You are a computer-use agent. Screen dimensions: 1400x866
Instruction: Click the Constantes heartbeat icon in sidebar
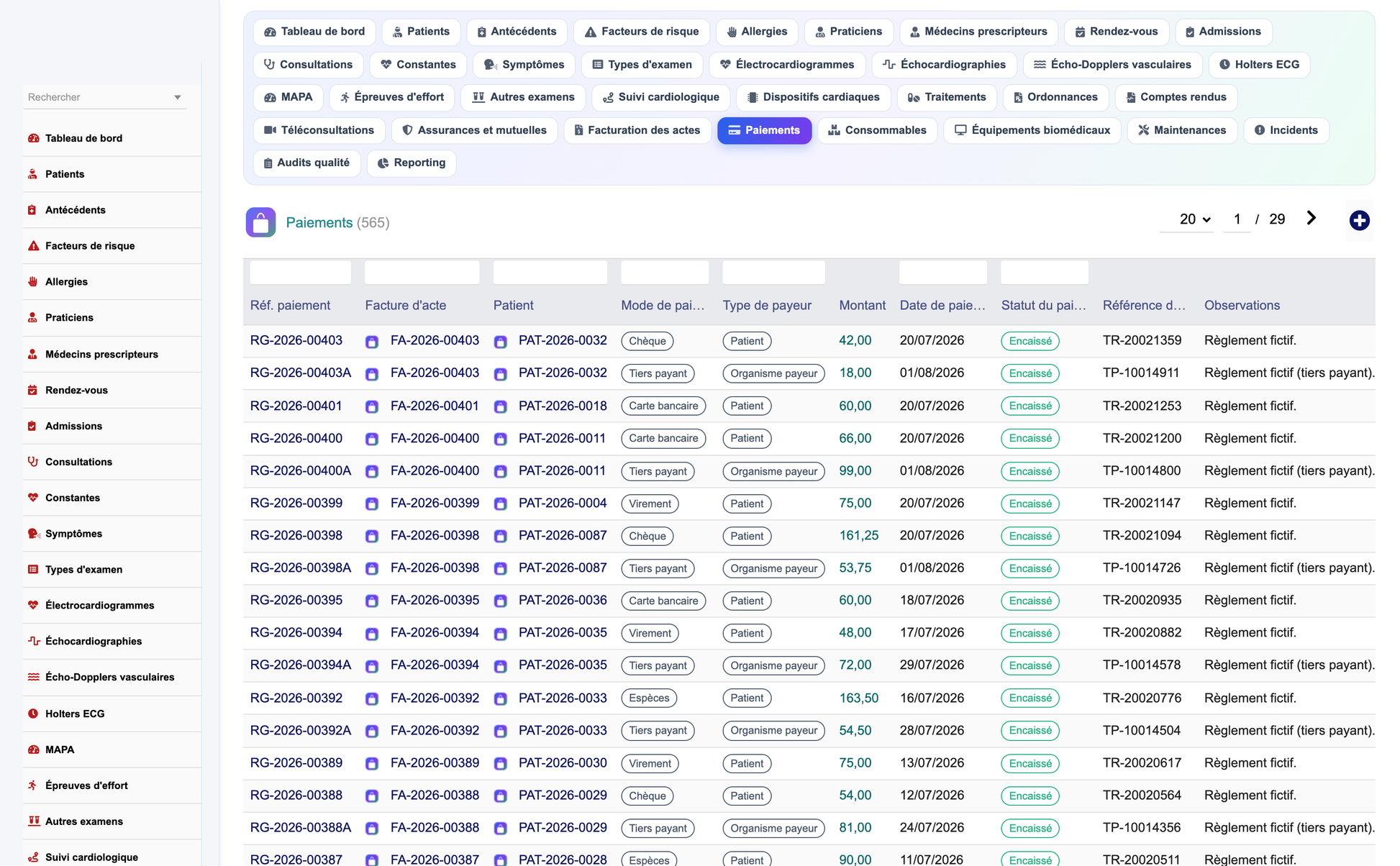pos(33,498)
